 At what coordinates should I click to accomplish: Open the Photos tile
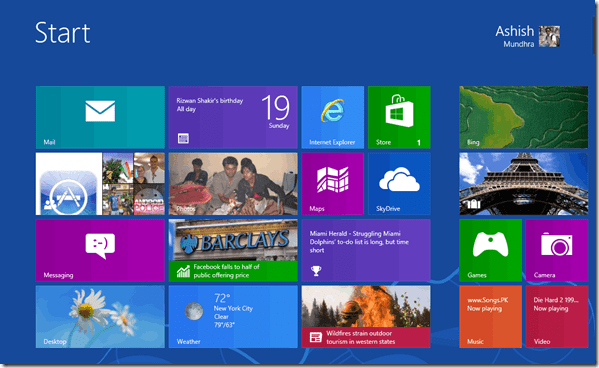(x=233, y=184)
